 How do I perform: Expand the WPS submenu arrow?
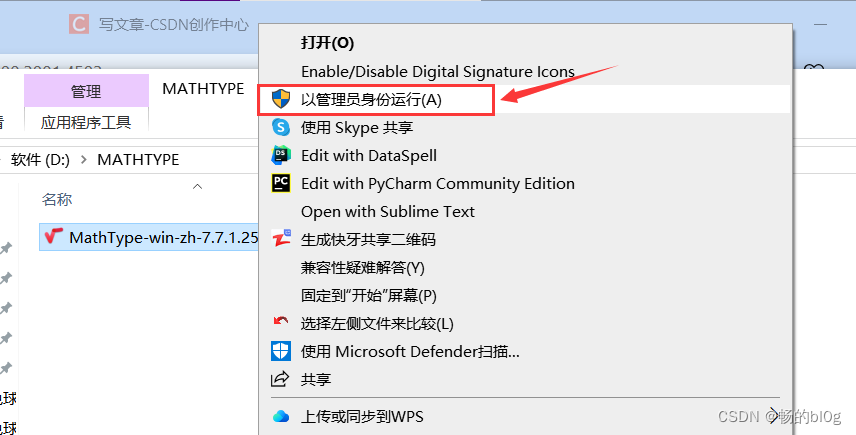pos(774,414)
